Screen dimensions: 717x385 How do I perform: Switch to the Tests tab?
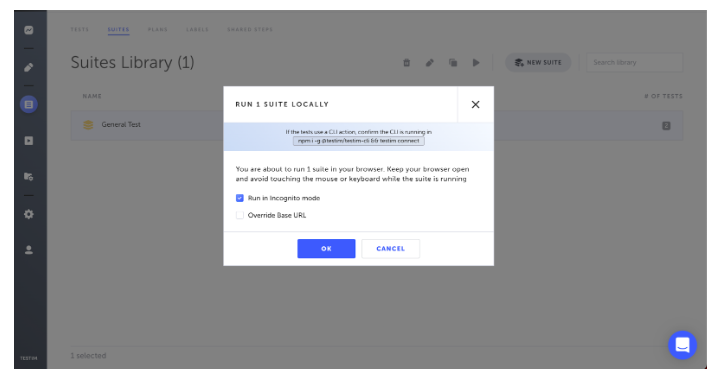(80, 29)
